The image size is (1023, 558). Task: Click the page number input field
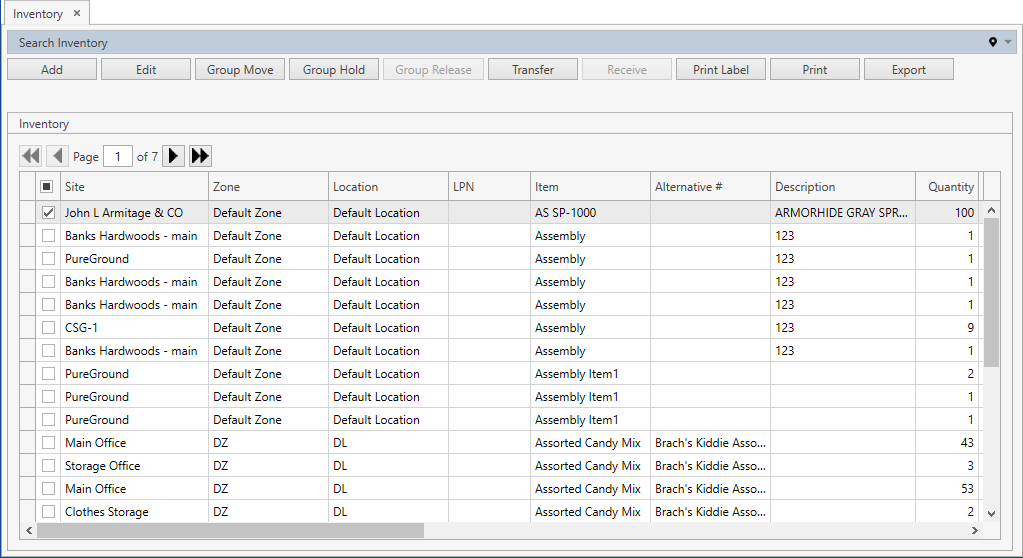coord(118,157)
